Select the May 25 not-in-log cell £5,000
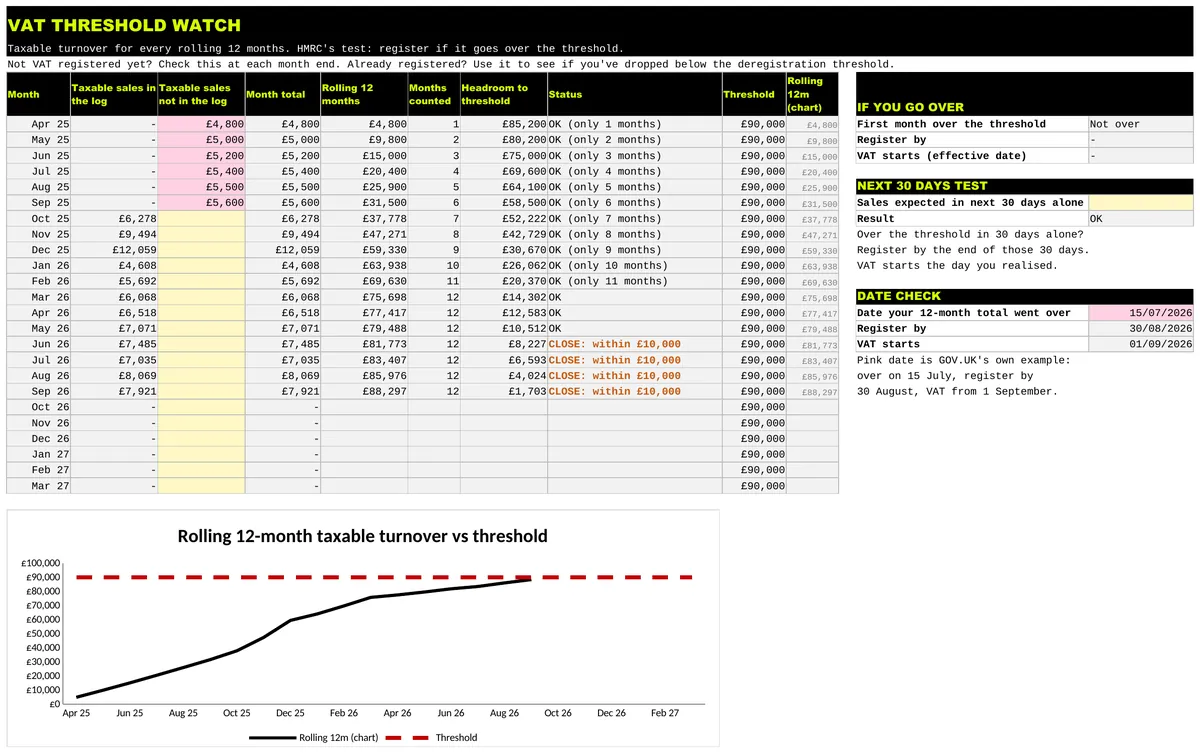This screenshot has height=753, width=1200. pyautogui.click(x=201, y=140)
